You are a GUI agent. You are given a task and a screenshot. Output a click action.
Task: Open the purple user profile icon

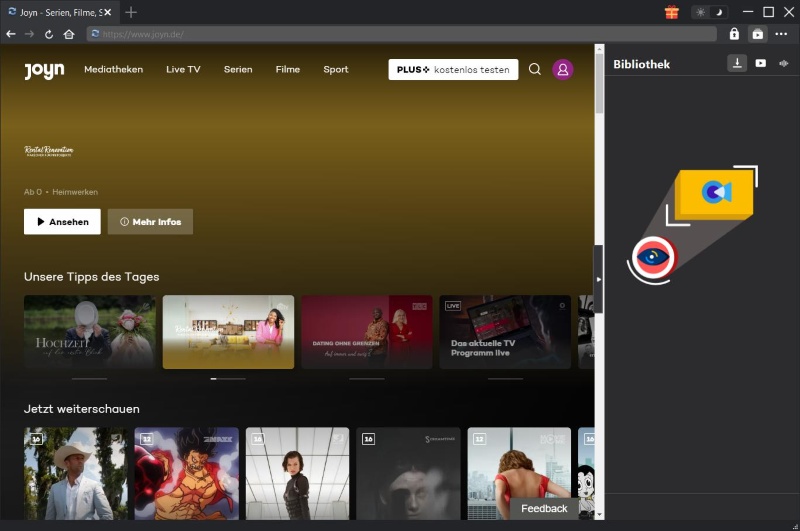click(x=563, y=69)
